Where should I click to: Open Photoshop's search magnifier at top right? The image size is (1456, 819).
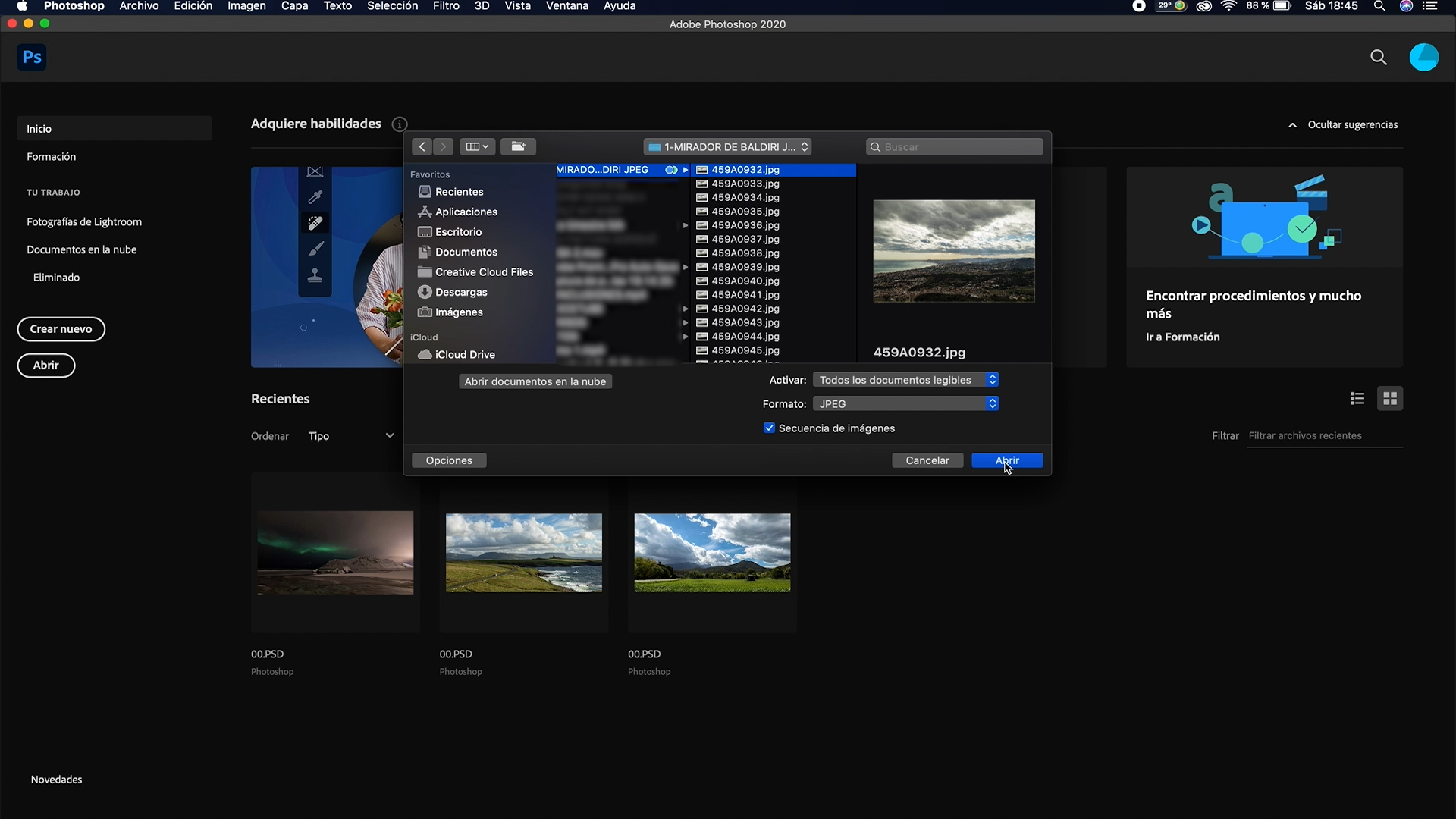(1379, 57)
